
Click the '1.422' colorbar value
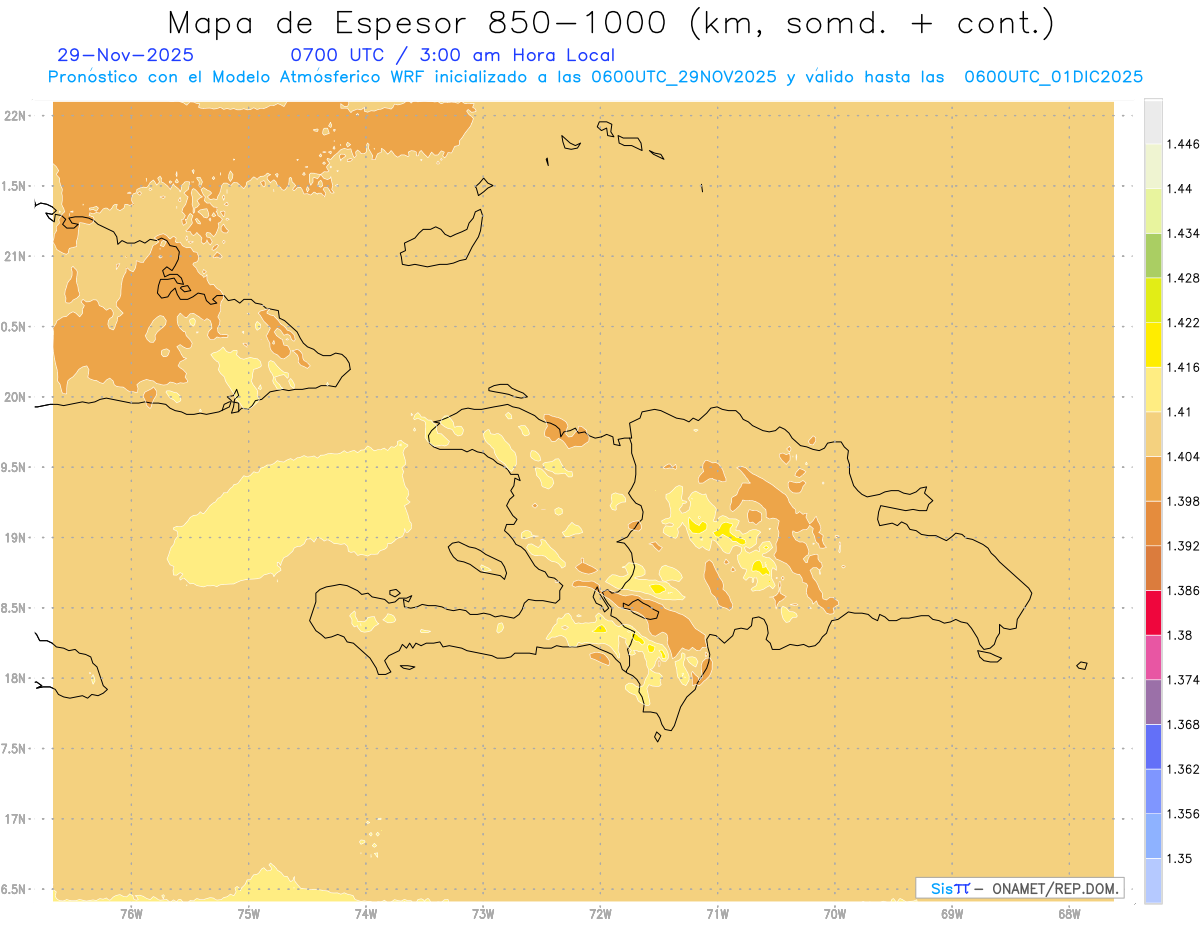click(x=1183, y=322)
